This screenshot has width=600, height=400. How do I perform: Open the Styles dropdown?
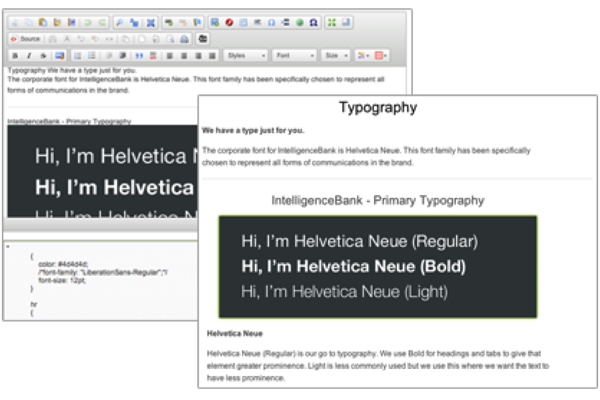(x=245, y=56)
